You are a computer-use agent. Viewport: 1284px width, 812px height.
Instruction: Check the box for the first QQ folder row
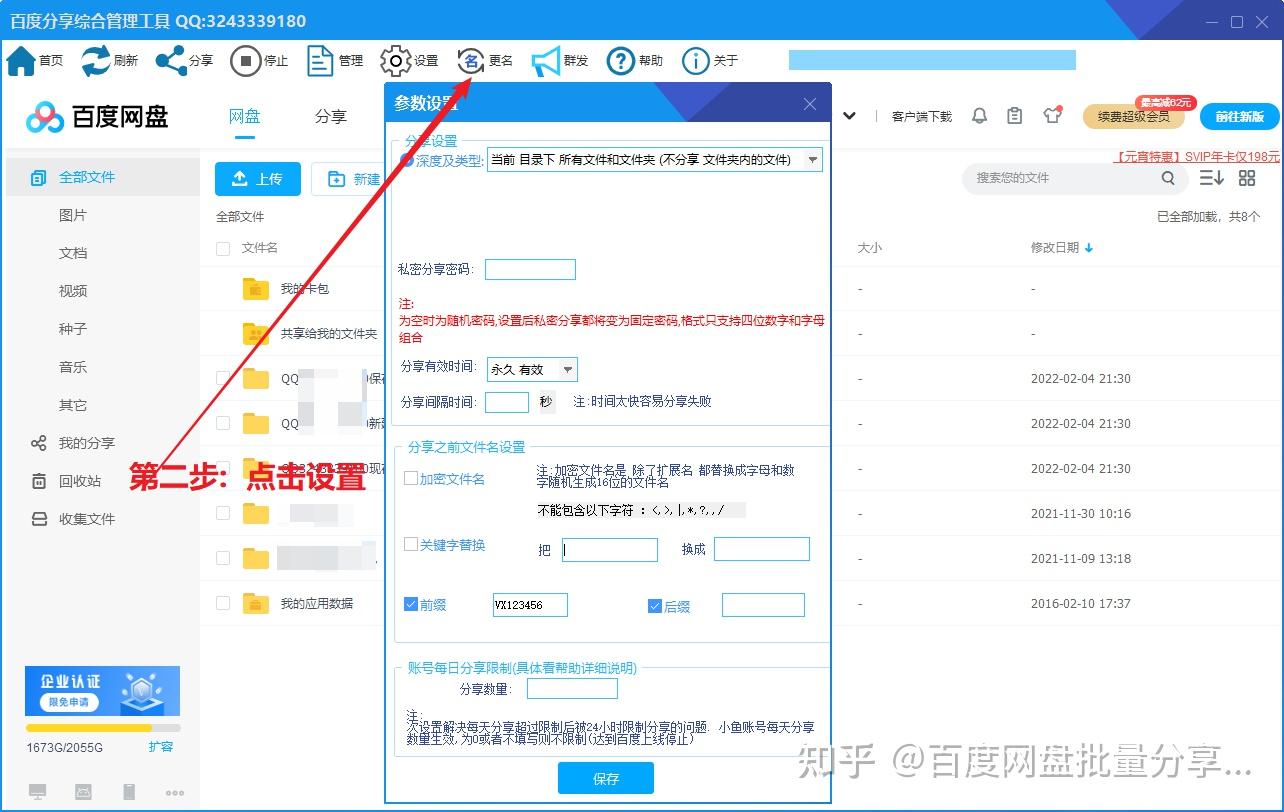click(223, 379)
